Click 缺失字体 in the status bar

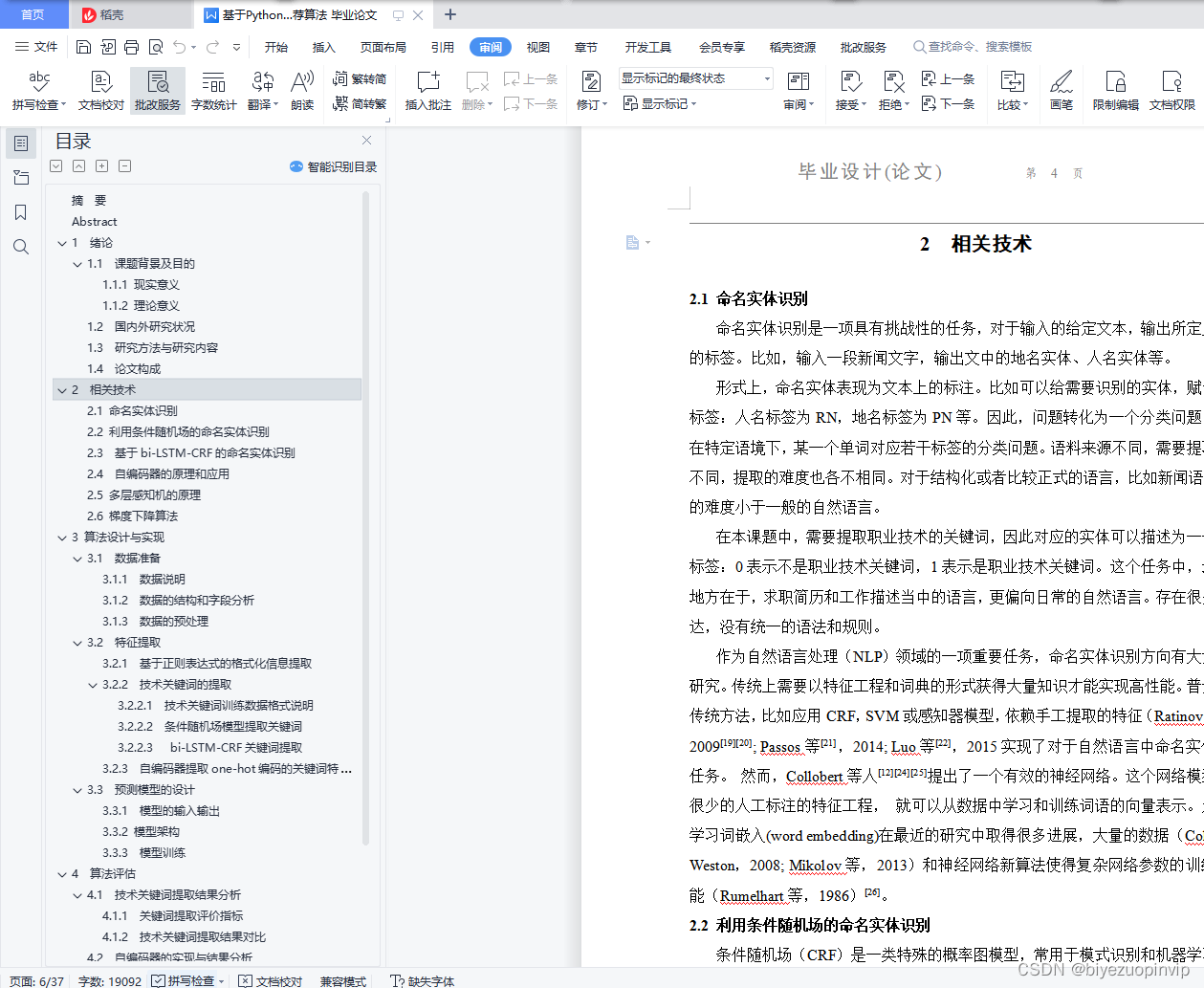click(x=423, y=980)
